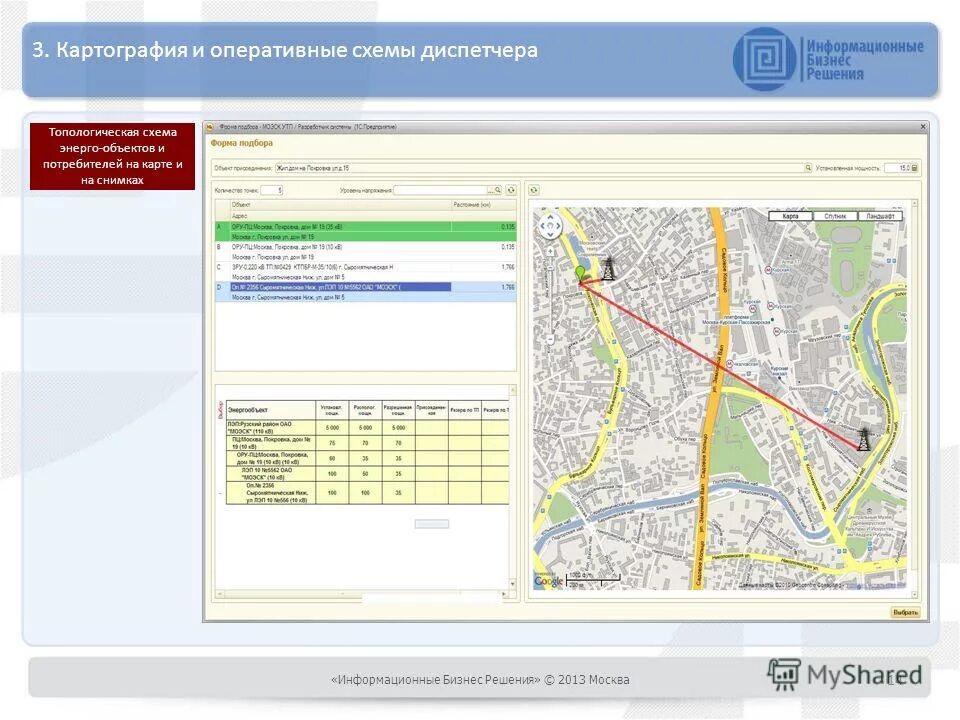Image resolution: width=960 pixels, height=720 pixels.
Task: Click the Адрес sub-header
Action: click(x=340, y=216)
